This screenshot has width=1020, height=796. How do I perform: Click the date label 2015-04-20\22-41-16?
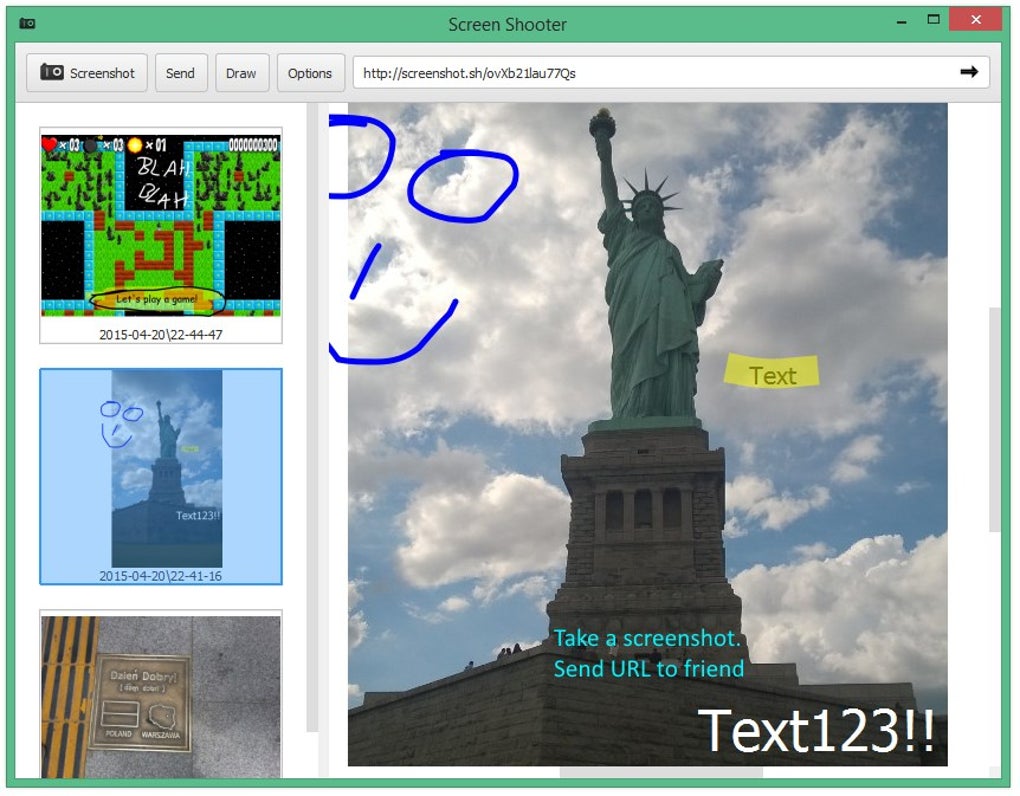tap(161, 576)
